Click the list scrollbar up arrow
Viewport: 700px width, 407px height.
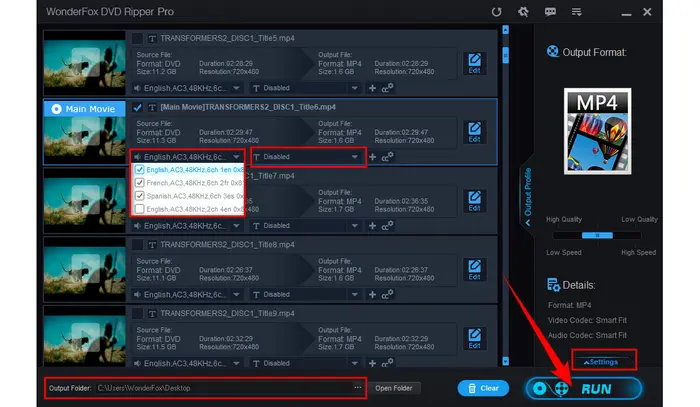[505, 30]
